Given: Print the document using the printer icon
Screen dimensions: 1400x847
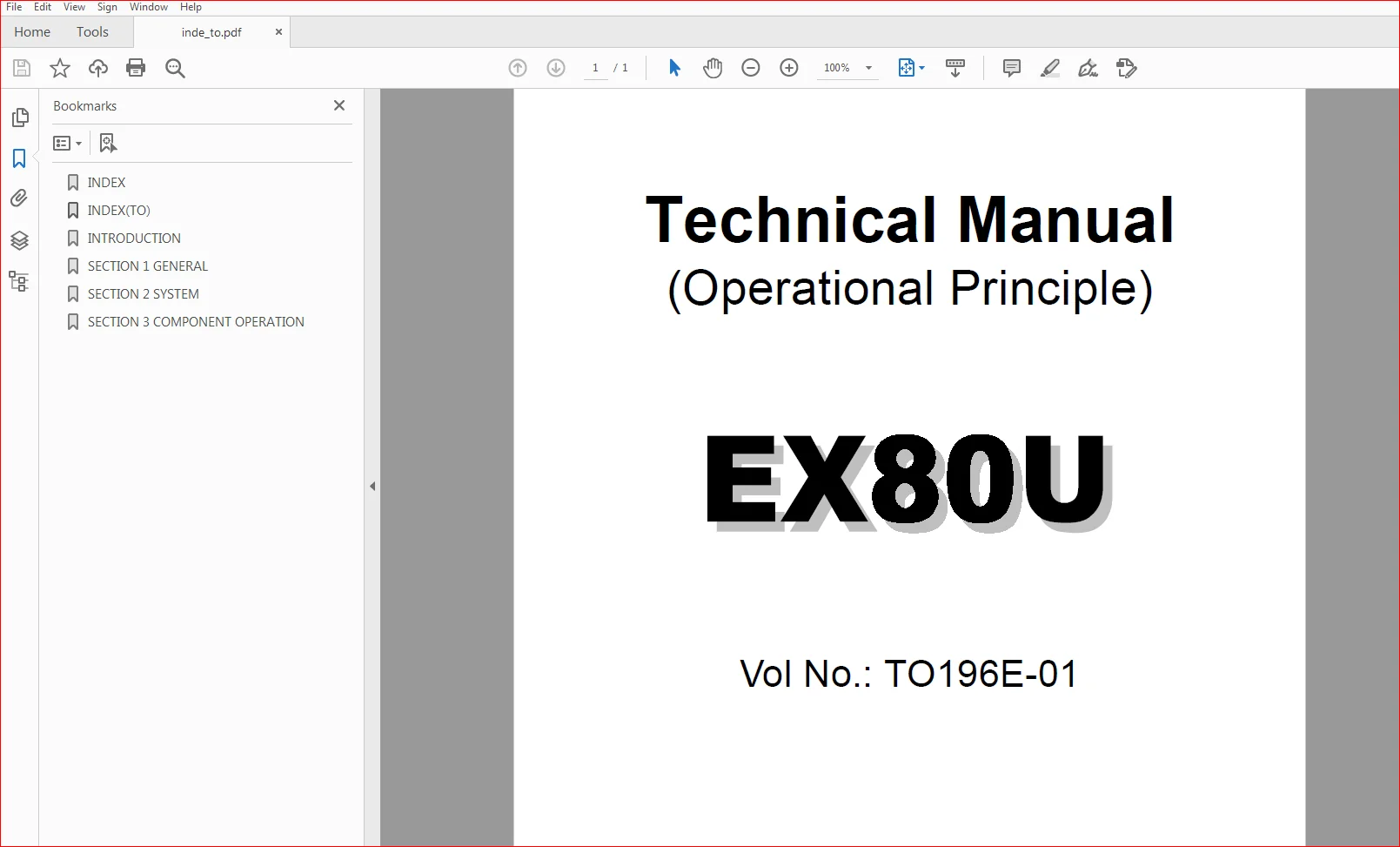Looking at the screenshot, I should [x=136, y=68].
